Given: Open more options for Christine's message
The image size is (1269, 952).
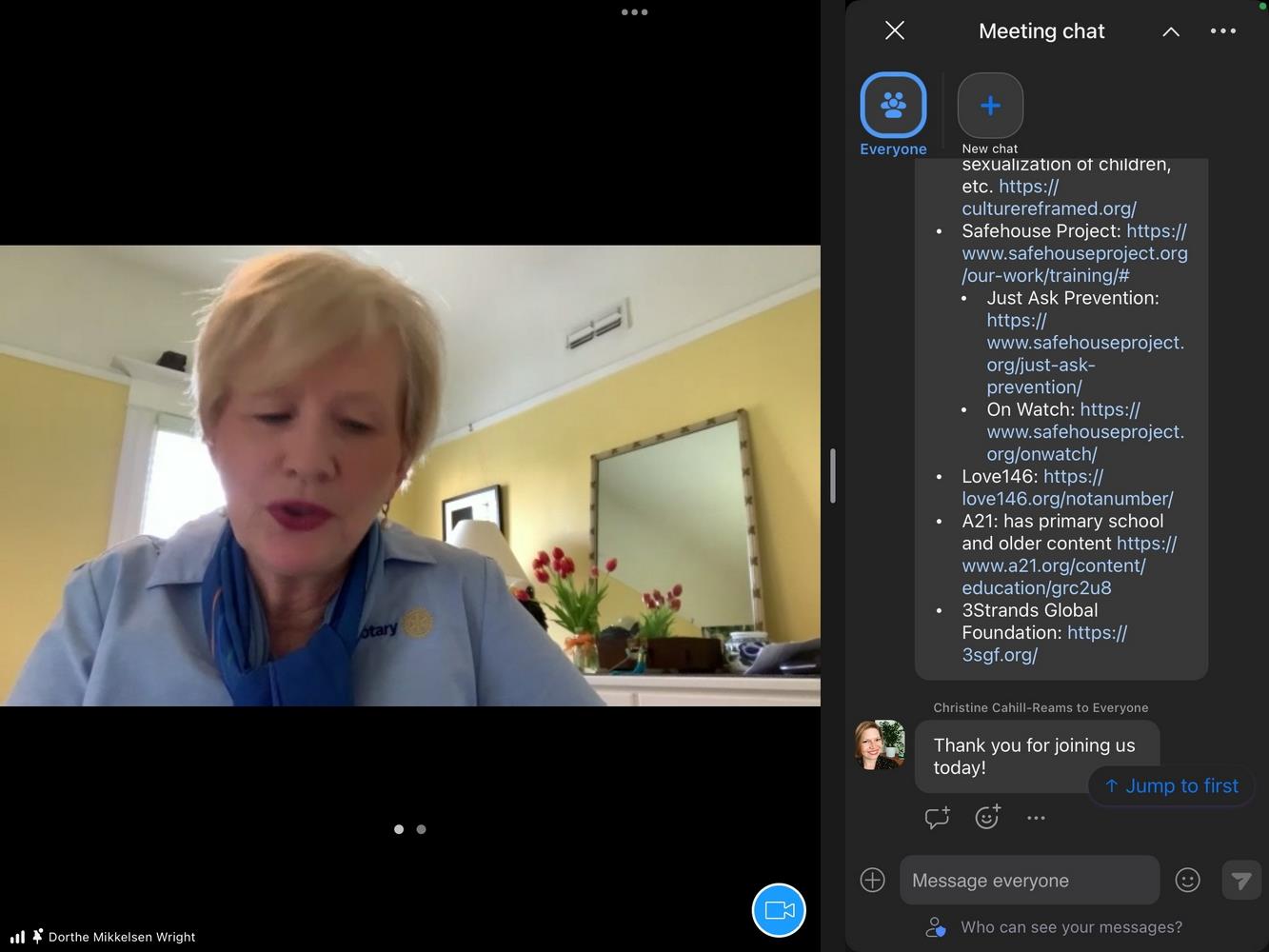Looking at the screenshot, I should (x=1036, y=818).
